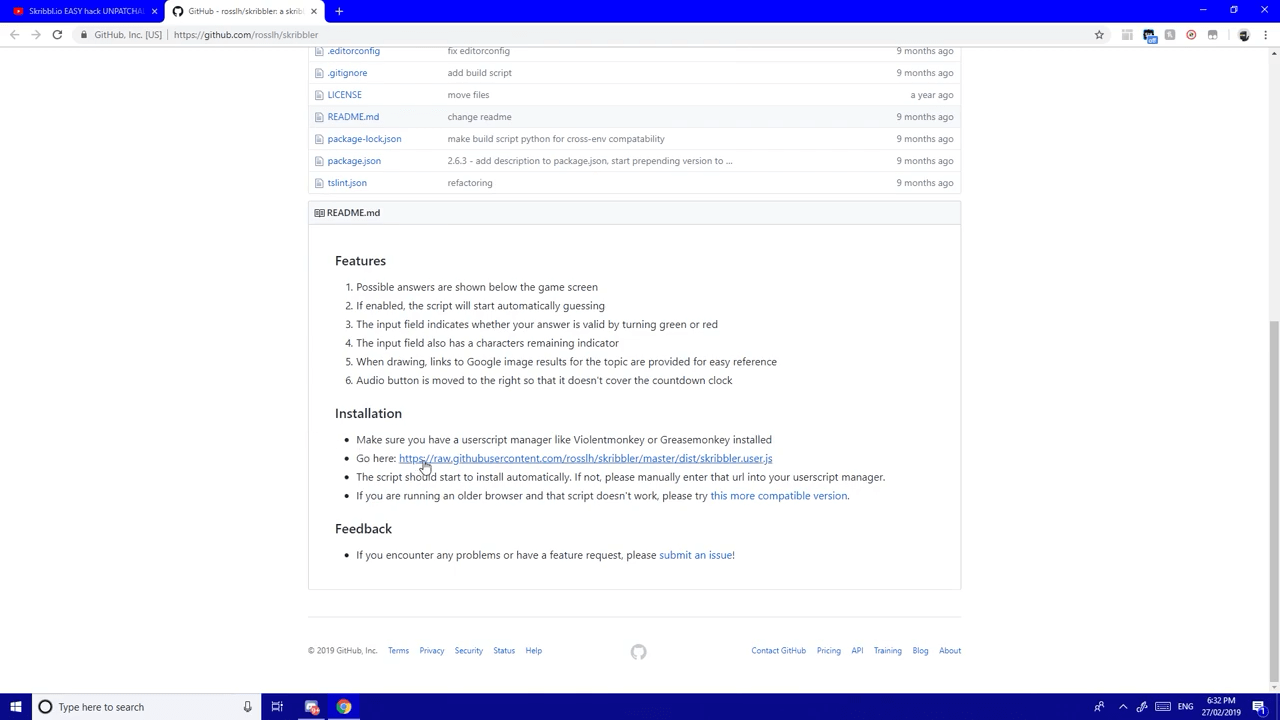
Task: Open a new browser tab
Action: click(339, 11)
